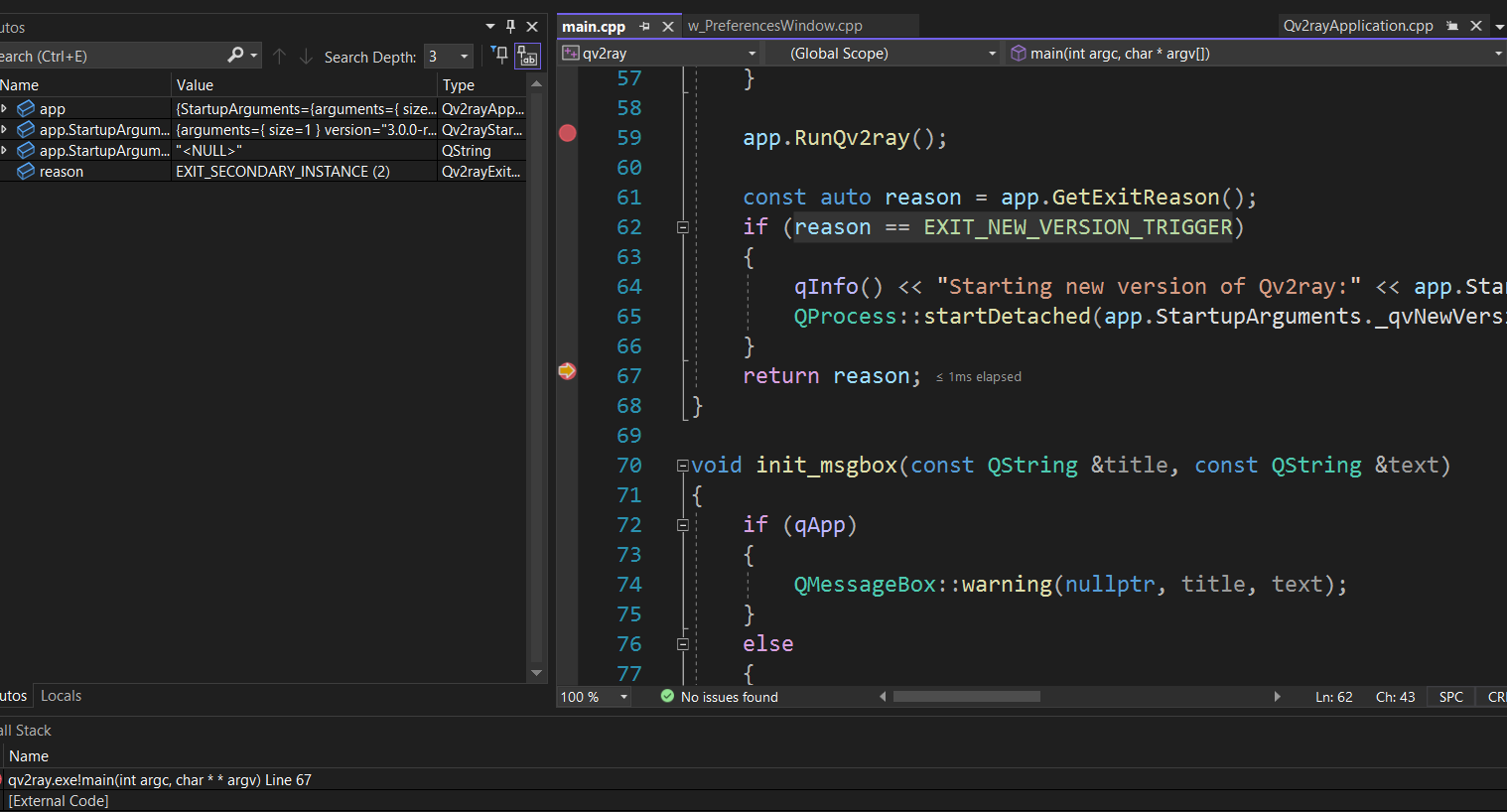
Task: Switch to the Locals tab
Action: [x=61, y=696]
